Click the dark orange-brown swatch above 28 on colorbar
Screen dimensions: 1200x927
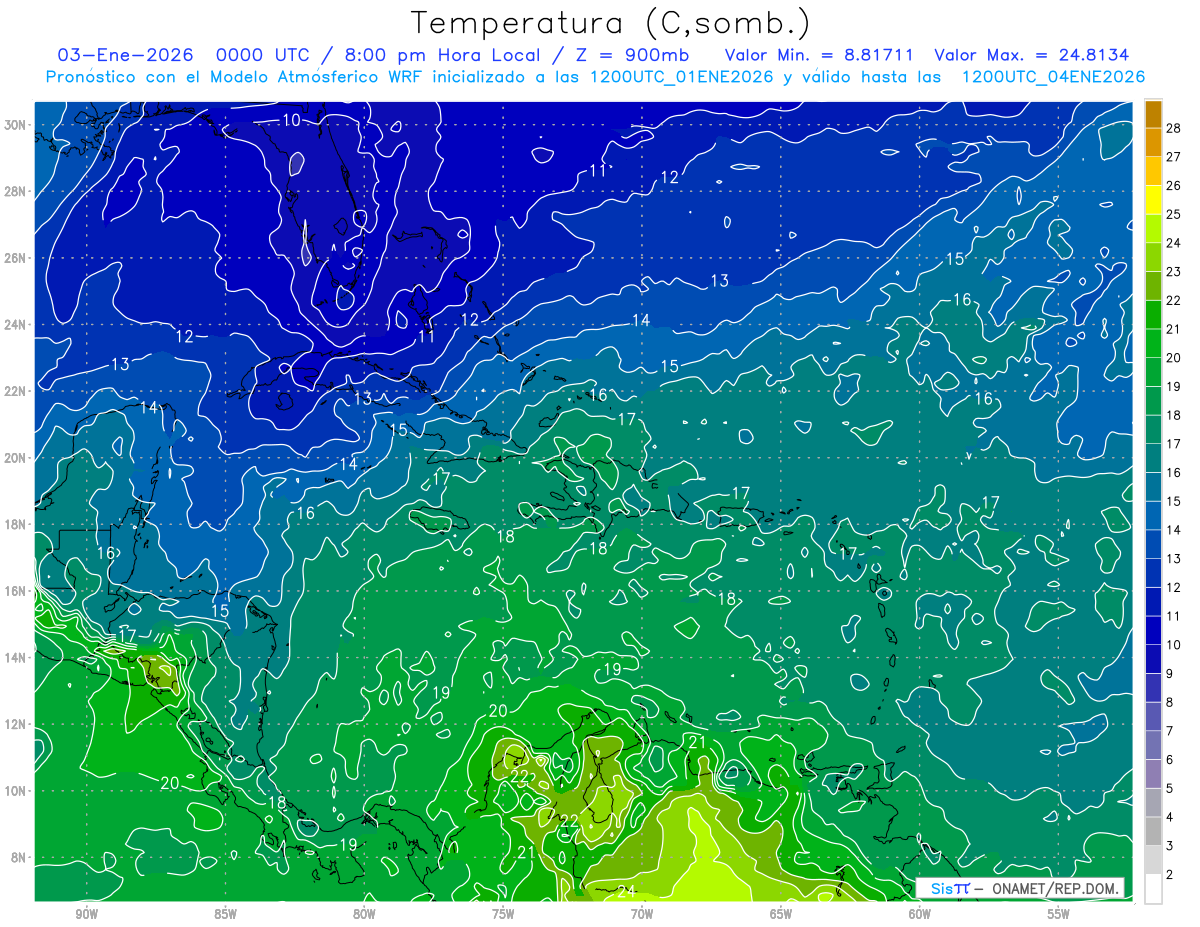point(1153,113)
